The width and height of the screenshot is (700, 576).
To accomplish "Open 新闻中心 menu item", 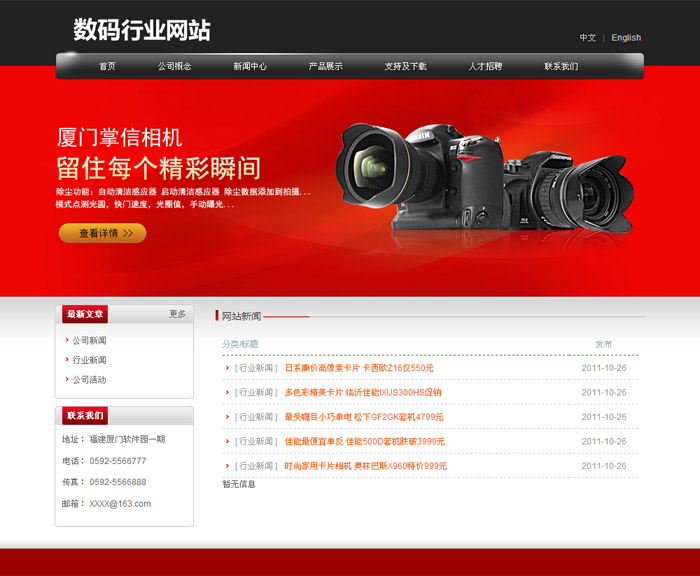I will (x=250, y=66).
